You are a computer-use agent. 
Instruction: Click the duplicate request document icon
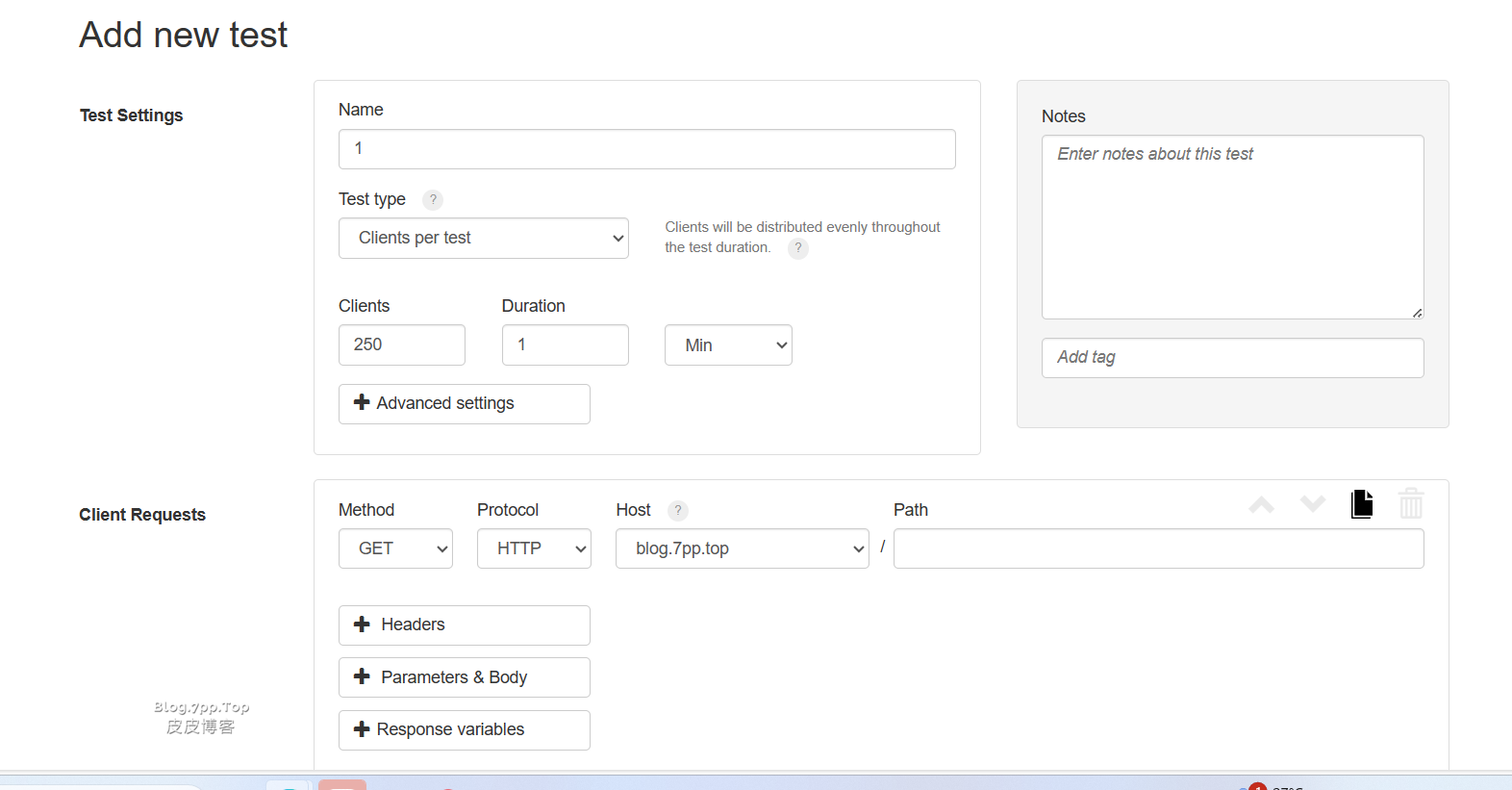(x=1361, y=504)
